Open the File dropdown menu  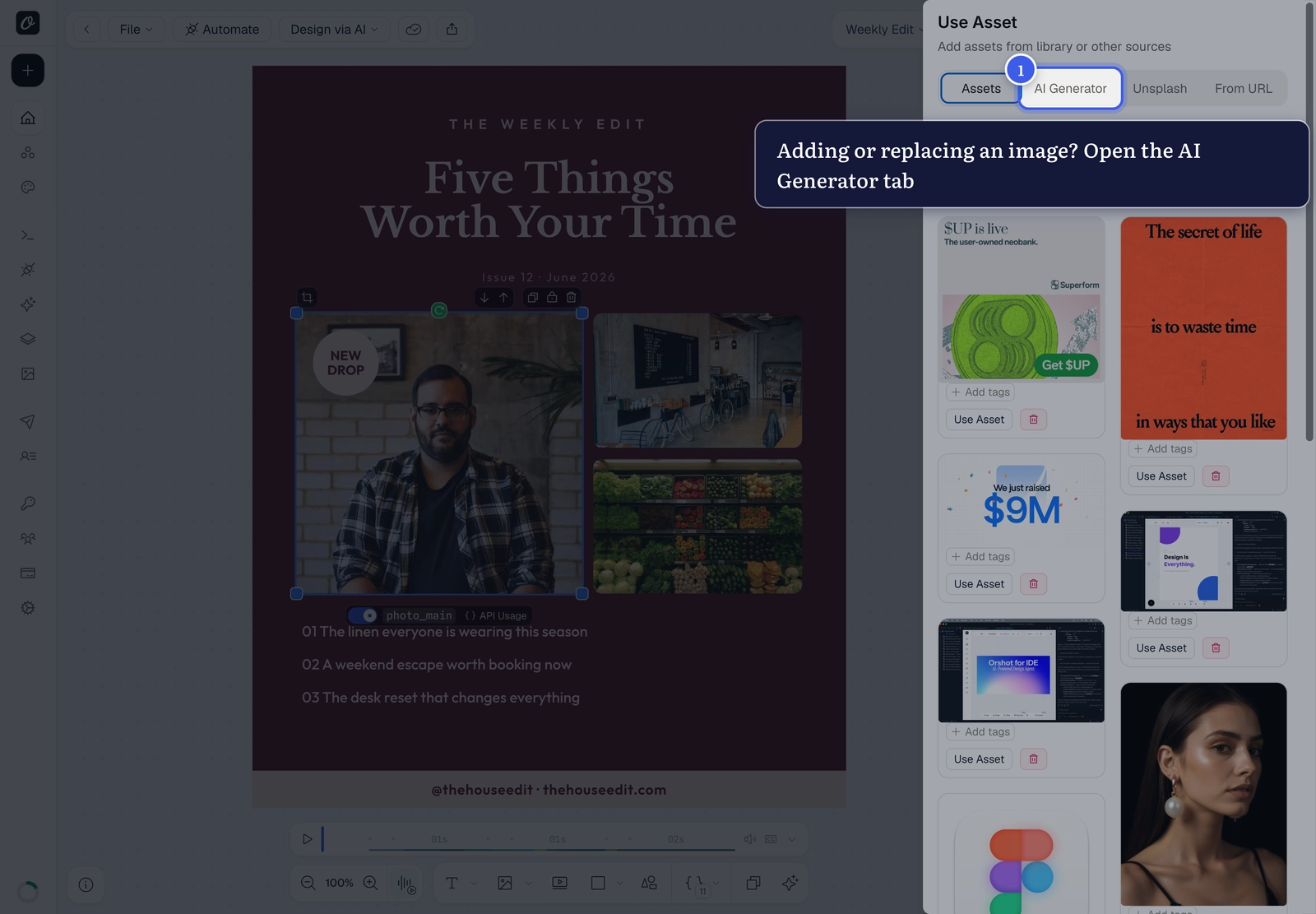[x=136, y=30]
